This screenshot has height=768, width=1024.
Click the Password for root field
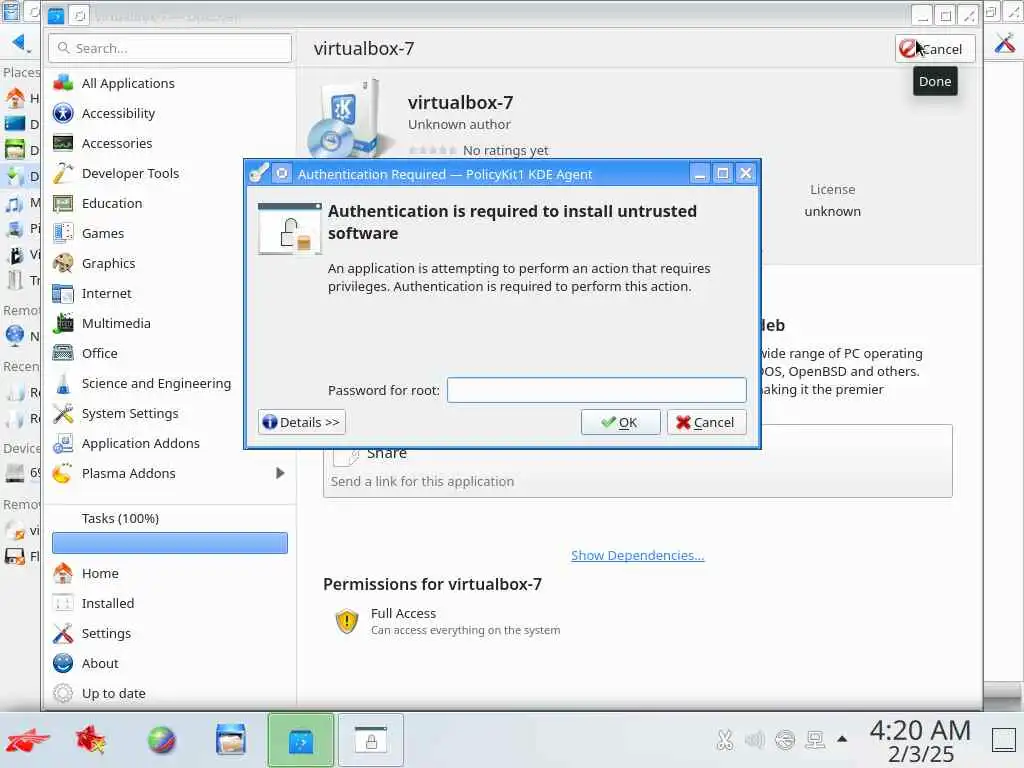[596, 390]
